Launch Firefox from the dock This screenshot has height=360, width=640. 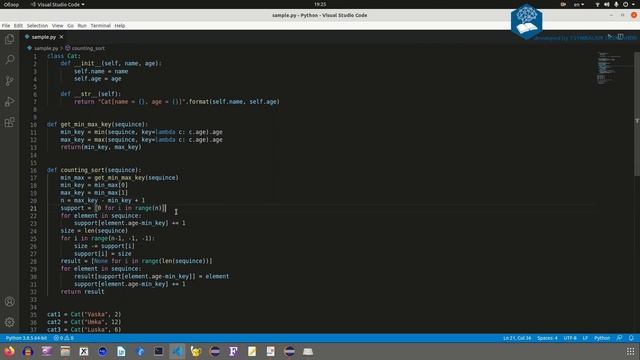tap(9, 351)
